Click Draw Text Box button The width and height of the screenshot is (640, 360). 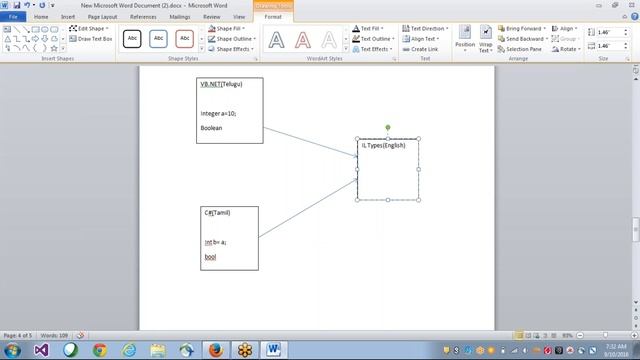(91, 39)
